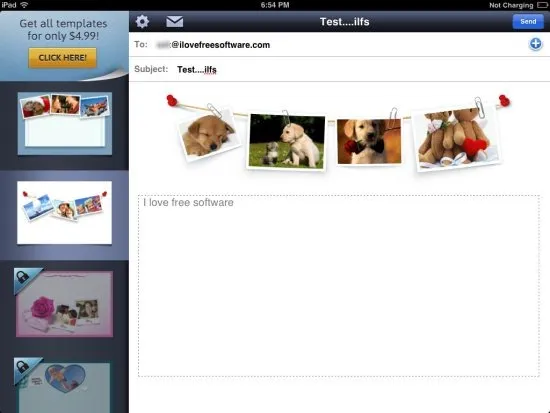Screen dimensions: 550x413
Task: Tap the message body 'I love free software'
Action: pos(338,286)
